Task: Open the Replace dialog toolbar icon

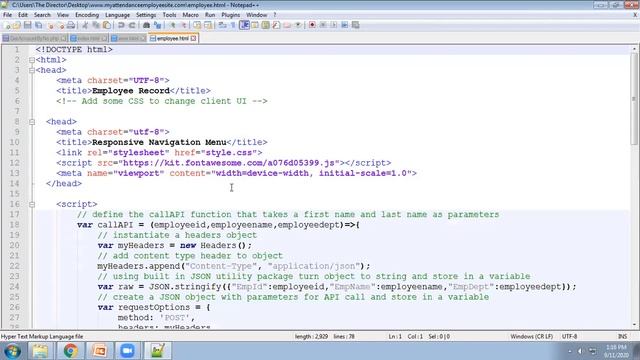Action: pos(158,25)
